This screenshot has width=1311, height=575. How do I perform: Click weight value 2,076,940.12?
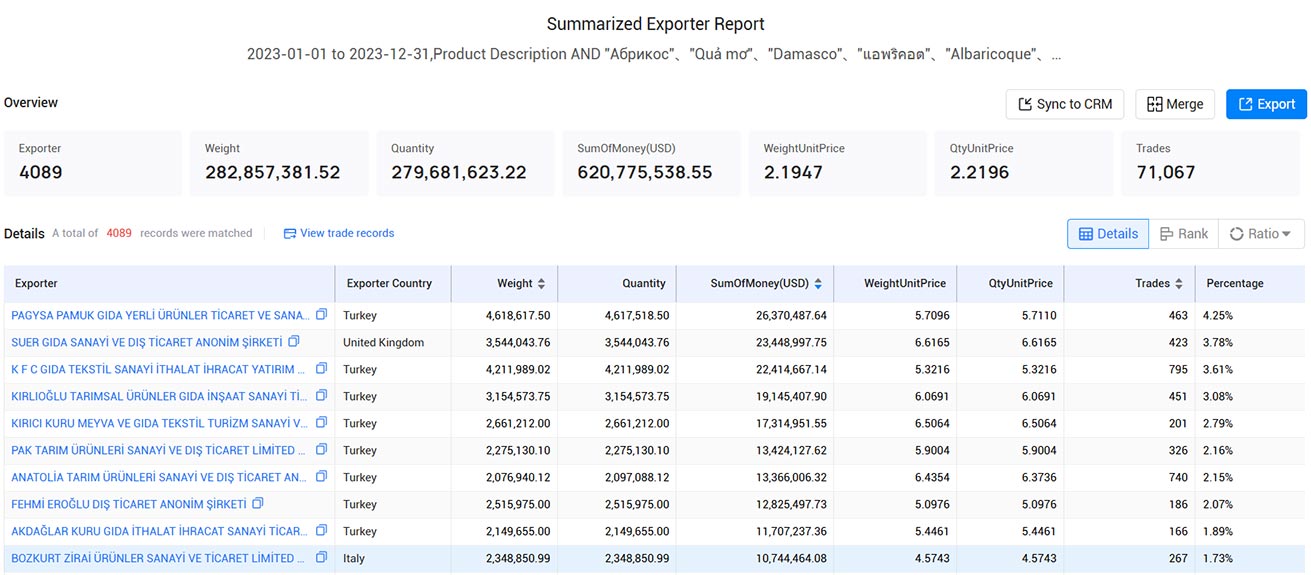518,477
